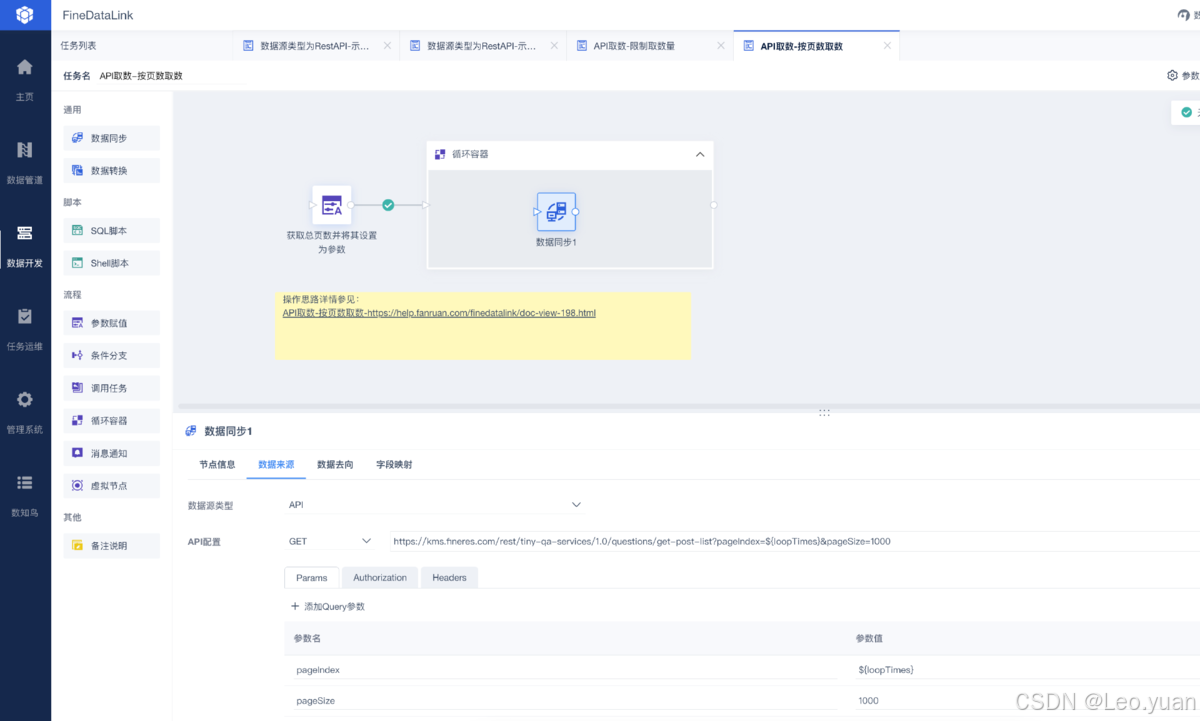Collapse the 循环容器 container chevron

pyautogui.click(x=700, y=154)
